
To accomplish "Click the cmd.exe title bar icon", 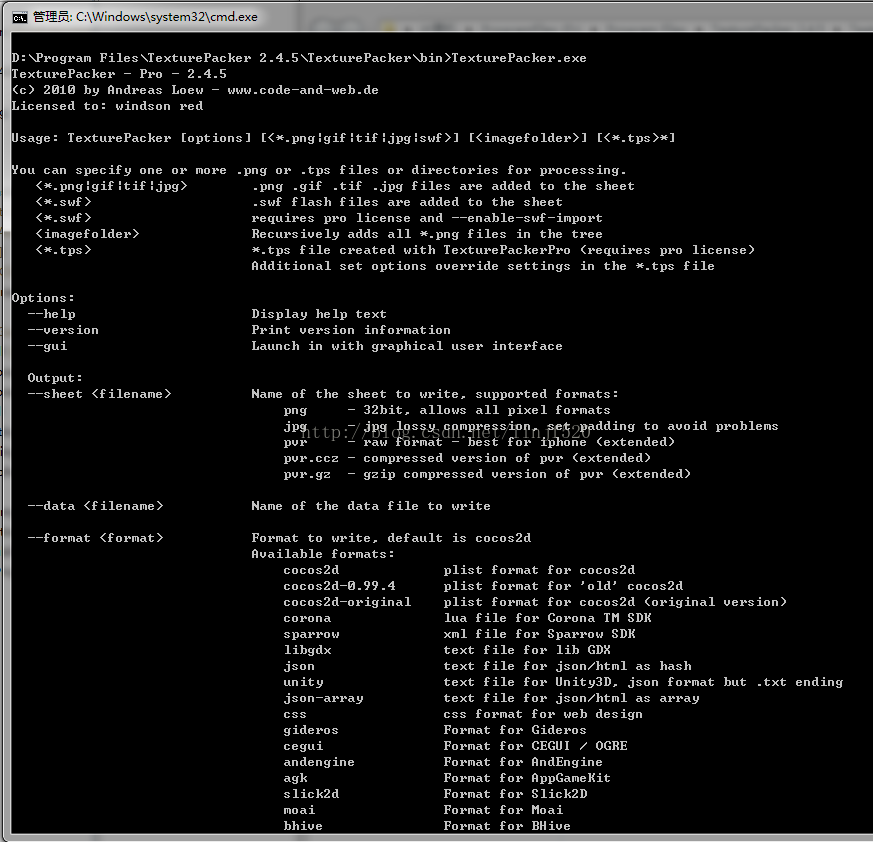I will [x=19, y=17].
